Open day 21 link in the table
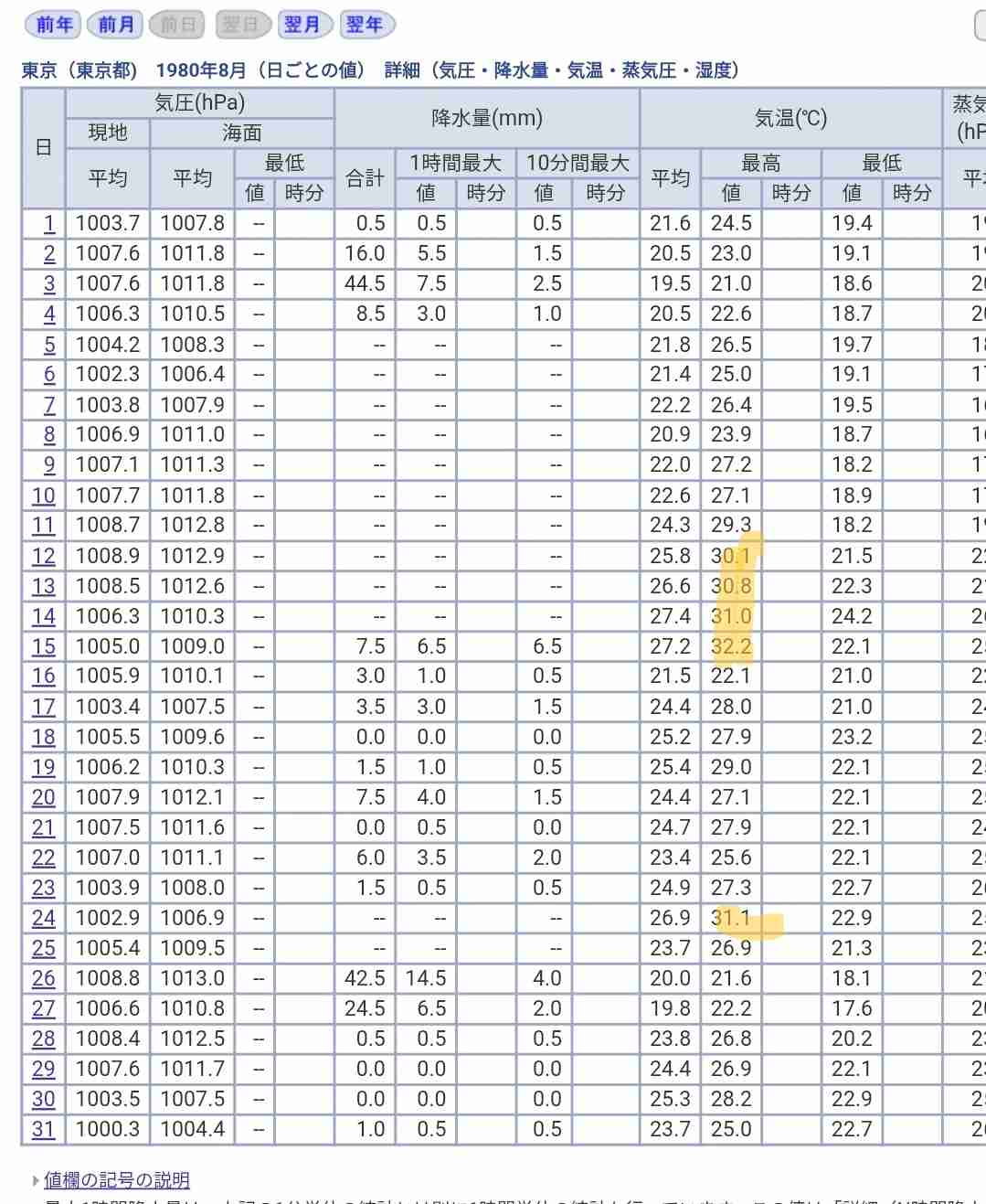 point(44,827)
